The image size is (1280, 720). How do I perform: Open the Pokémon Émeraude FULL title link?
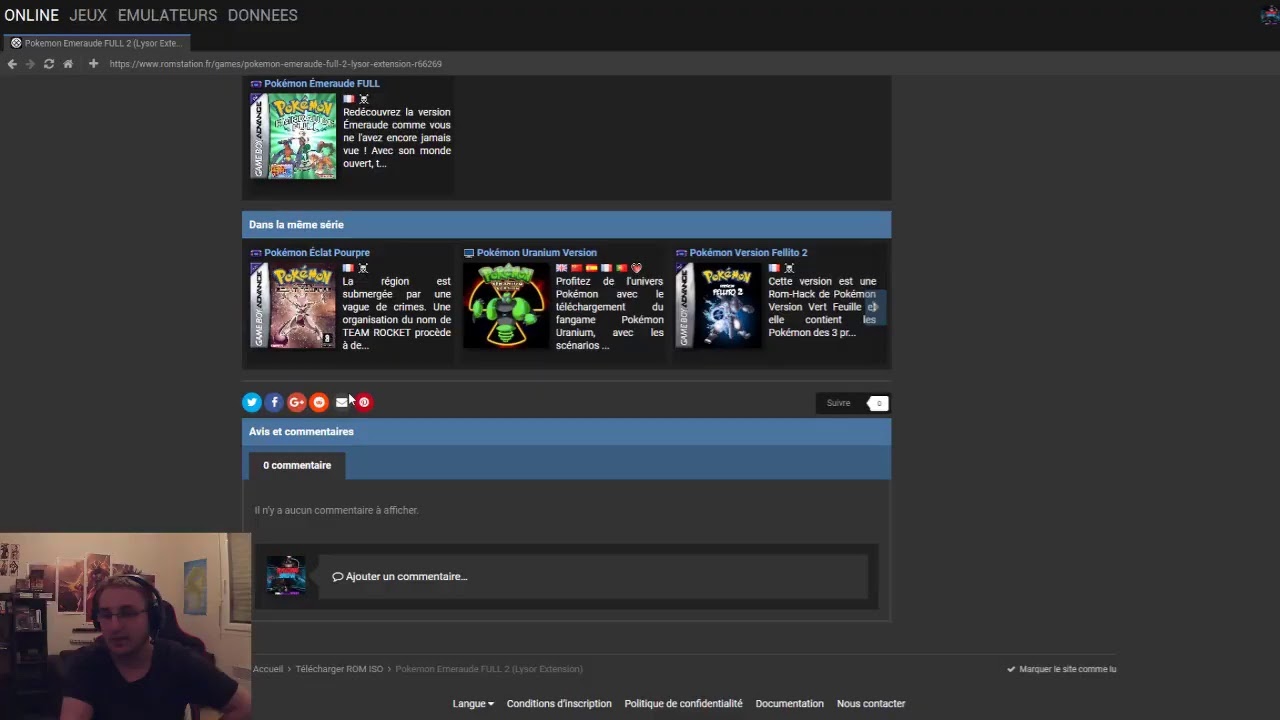(321, 83)
